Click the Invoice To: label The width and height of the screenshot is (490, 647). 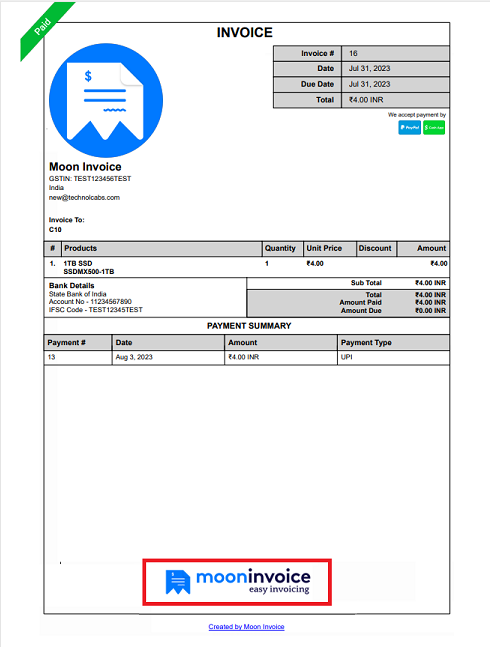[66, 220]
